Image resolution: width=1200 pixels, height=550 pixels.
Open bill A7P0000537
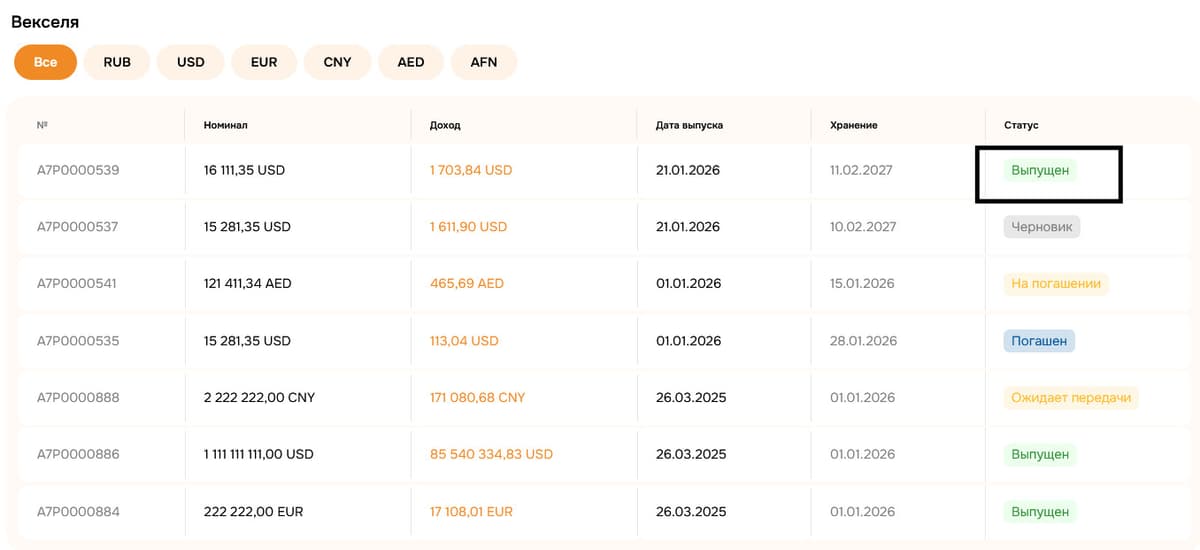tap(78, 227)
